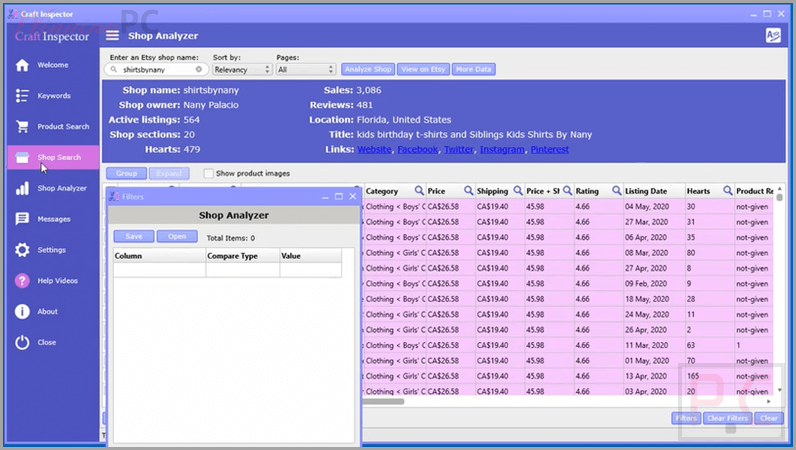Click the Product Re column header
Image resolution: width=796 pixels, height=450 pixels.
pos(755,191)
